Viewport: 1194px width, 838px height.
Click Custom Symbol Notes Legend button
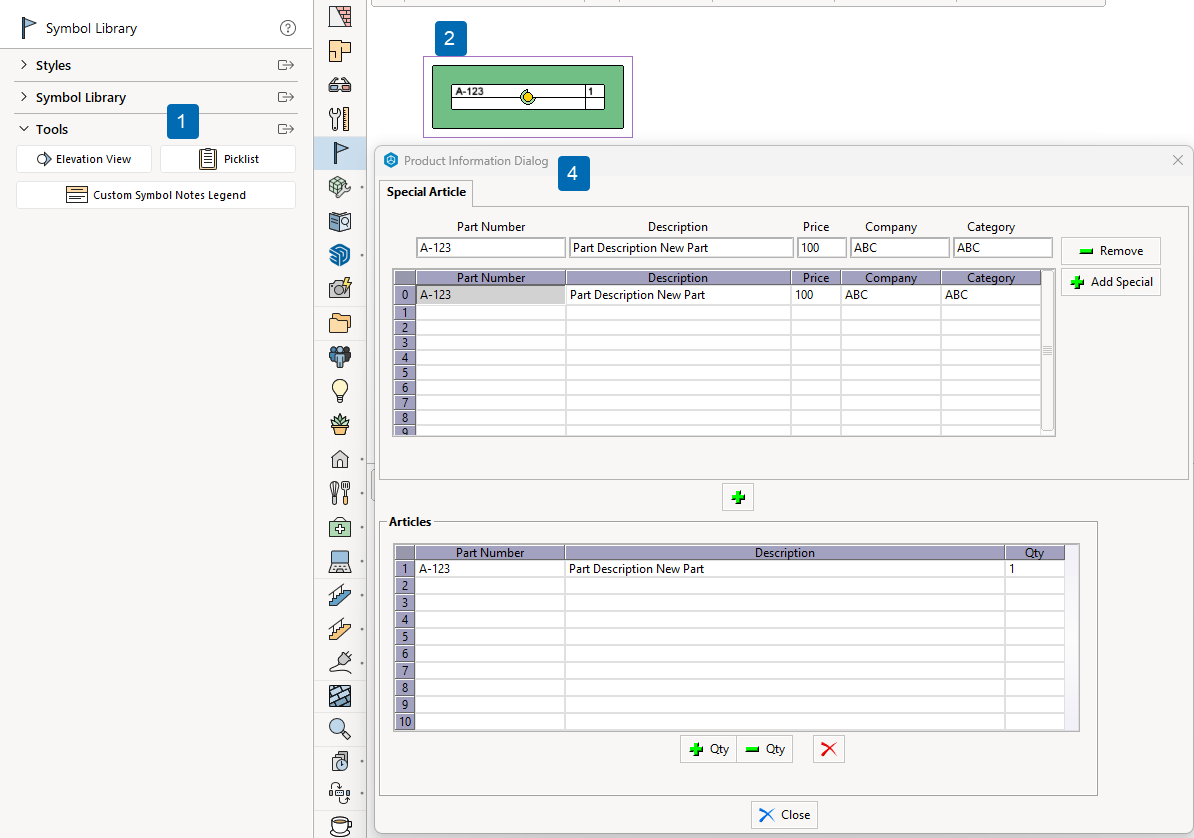[x=156, y=195]
